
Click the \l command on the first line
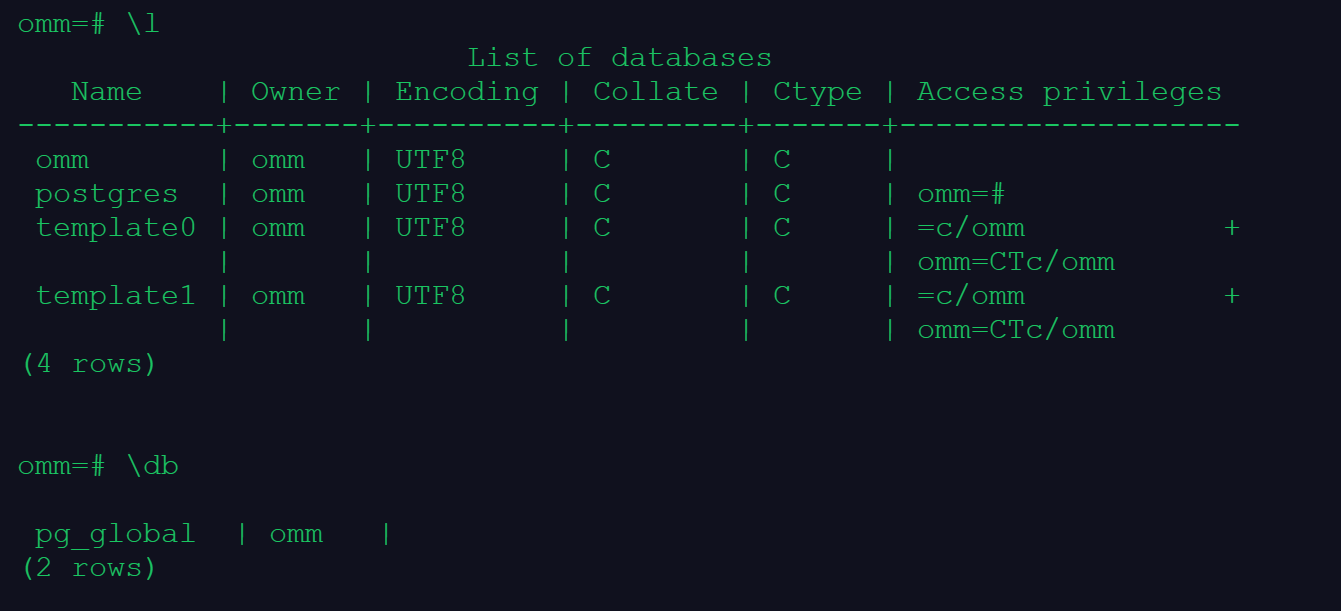point(142,24)
